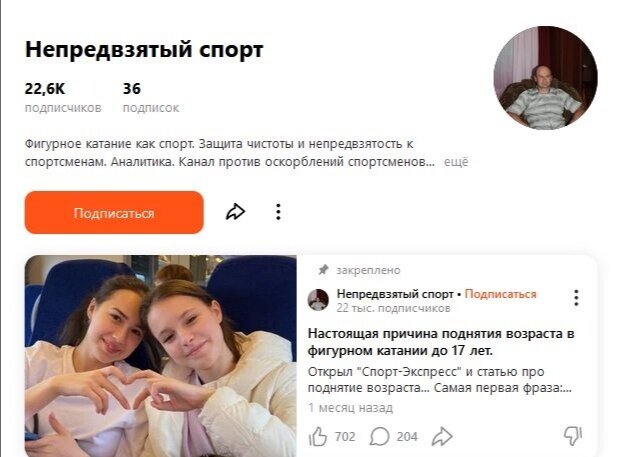This screenshot has height=457, width=638.
Task: Expand channel description with ещё
Action: (456, 162)
